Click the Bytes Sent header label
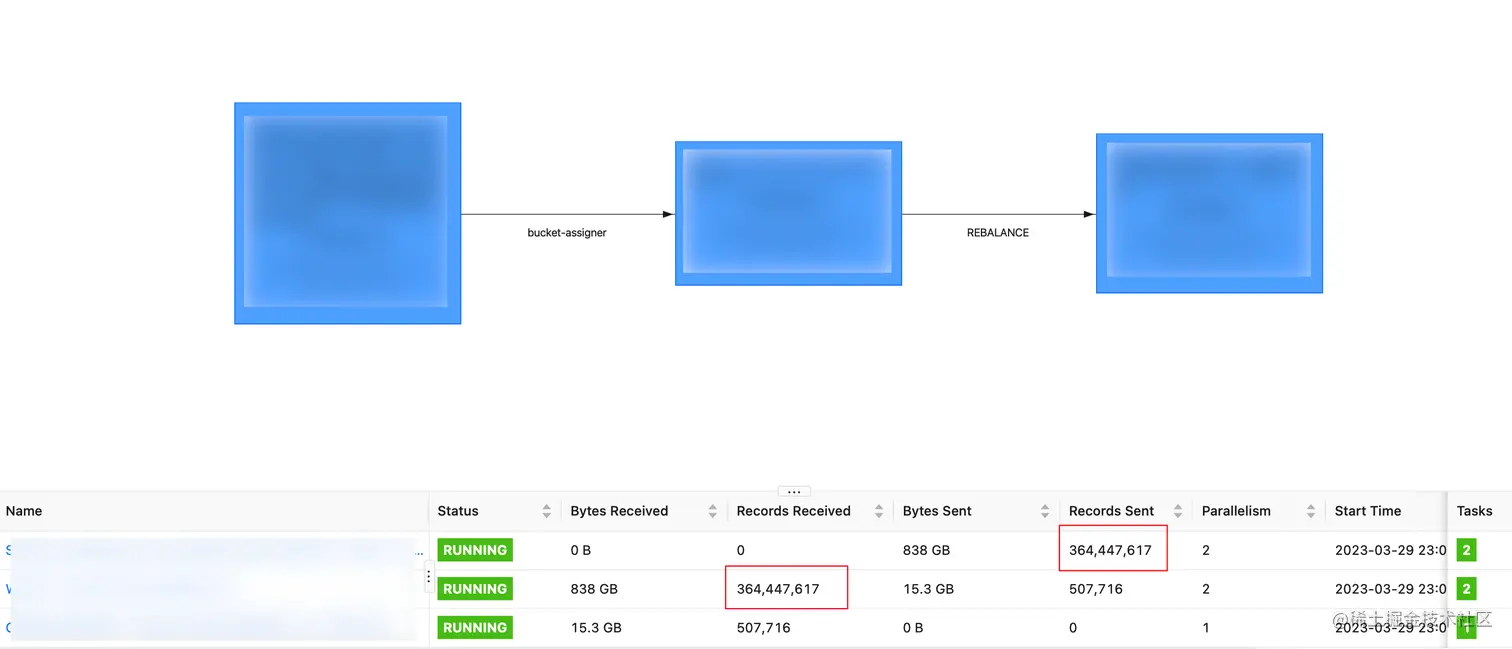This screenshot has height=649, width=1512. point(937,511)
